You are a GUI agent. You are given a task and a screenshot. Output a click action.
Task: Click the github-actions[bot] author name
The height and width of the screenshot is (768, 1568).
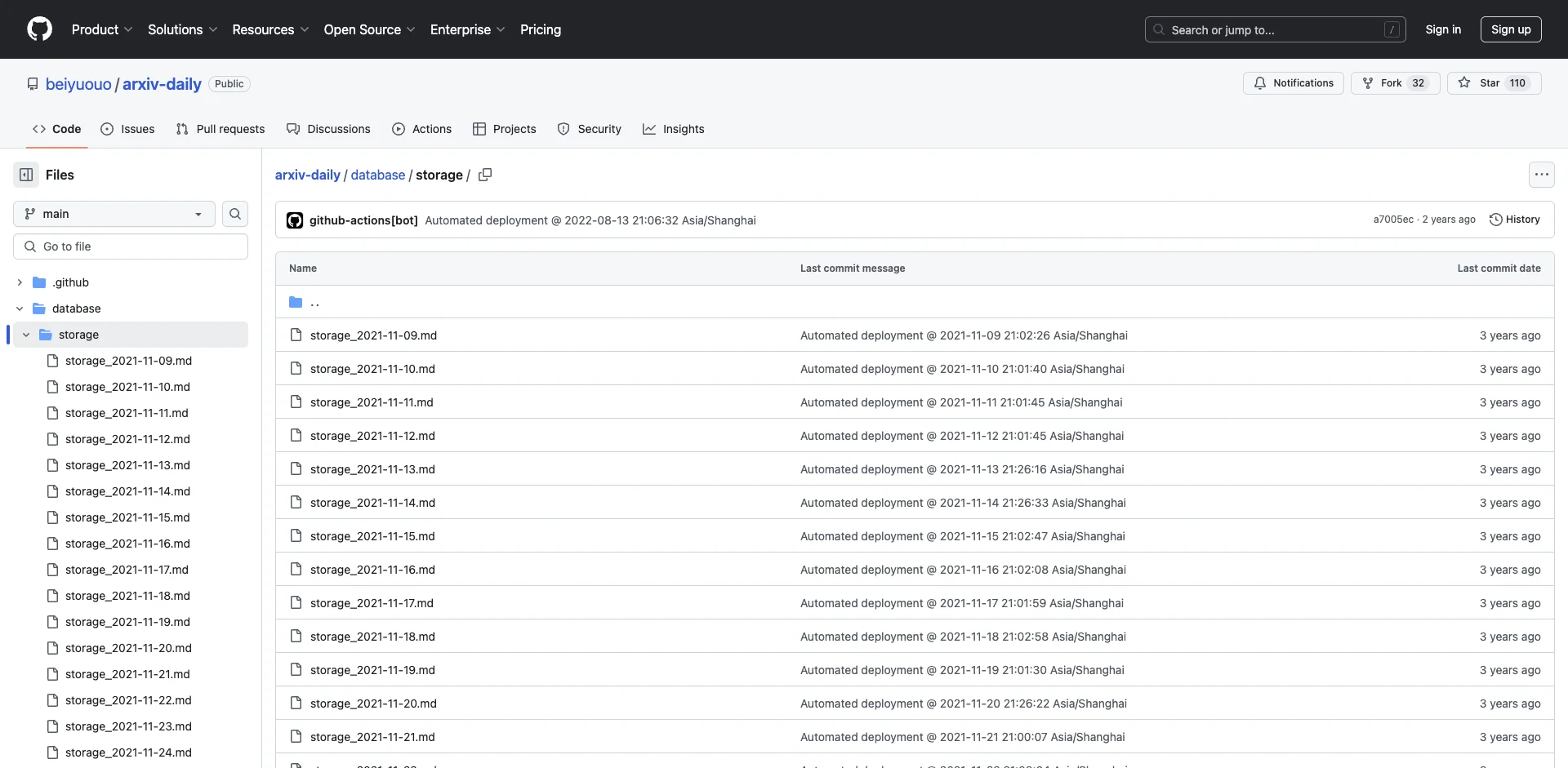(x=363, y=220)
